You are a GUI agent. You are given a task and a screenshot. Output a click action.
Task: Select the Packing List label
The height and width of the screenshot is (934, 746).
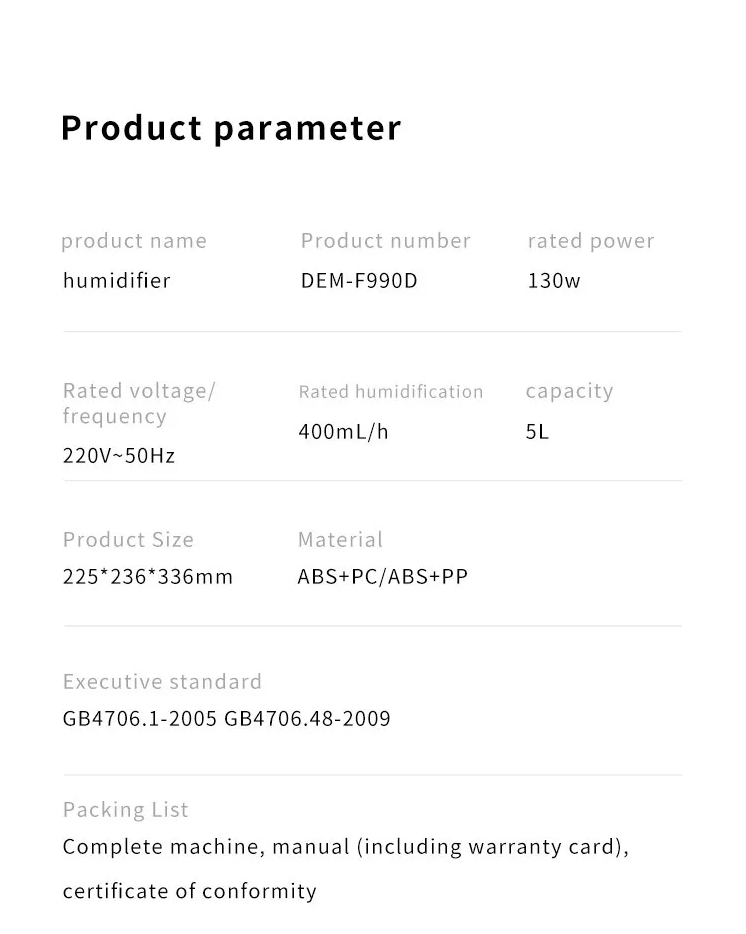tap(125, 810)
